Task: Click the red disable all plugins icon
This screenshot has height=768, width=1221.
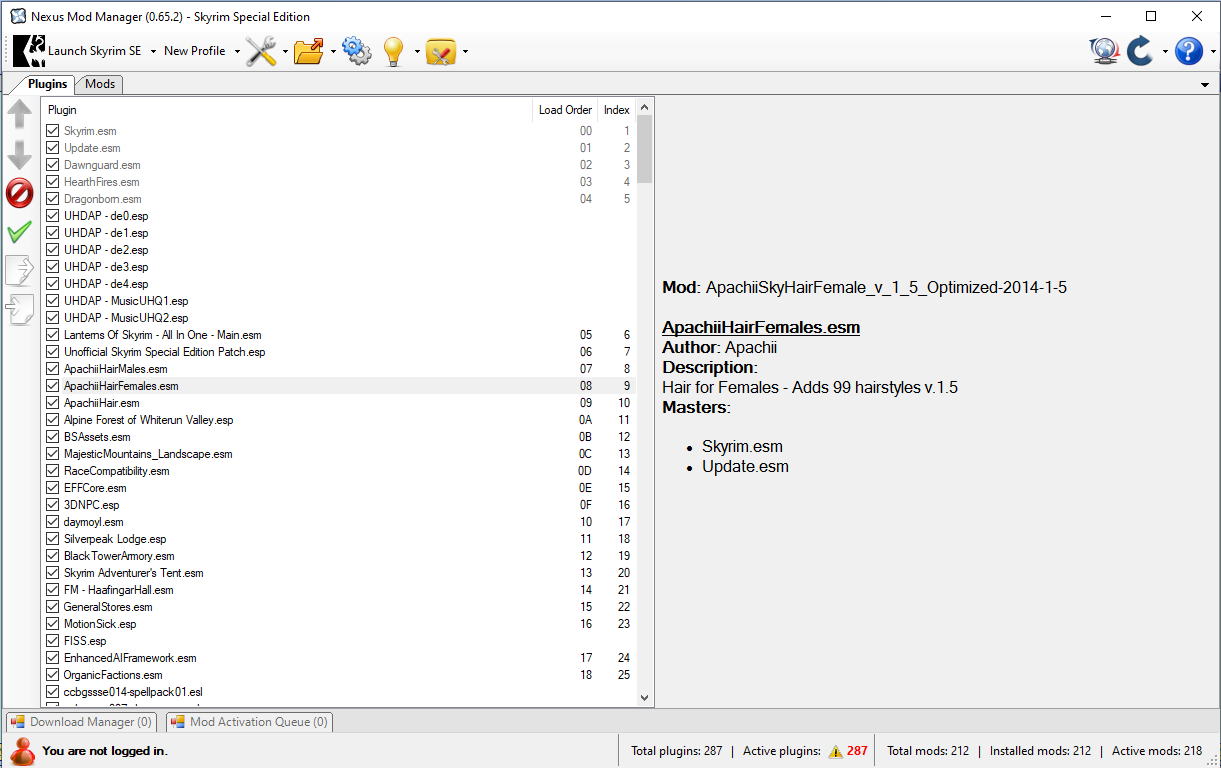Action: (x=19, y=193)
